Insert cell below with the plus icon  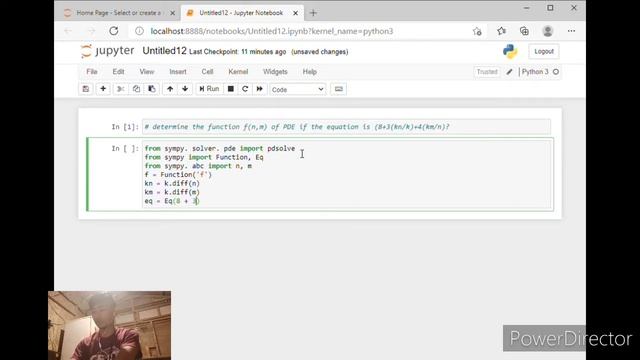103,89
